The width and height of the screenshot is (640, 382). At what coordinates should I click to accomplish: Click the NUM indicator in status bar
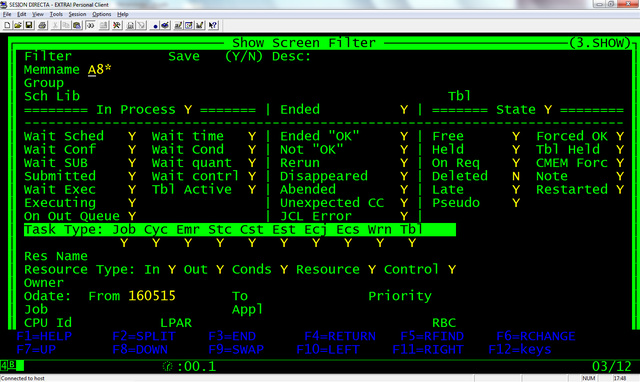[x=589, y=378]
